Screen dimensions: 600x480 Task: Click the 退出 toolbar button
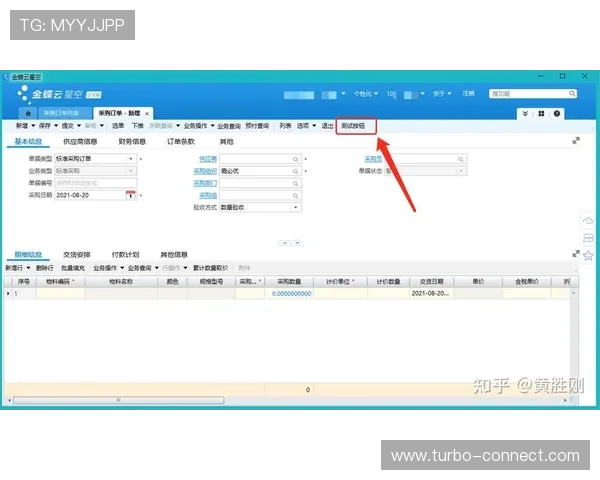tap(327, 126)
